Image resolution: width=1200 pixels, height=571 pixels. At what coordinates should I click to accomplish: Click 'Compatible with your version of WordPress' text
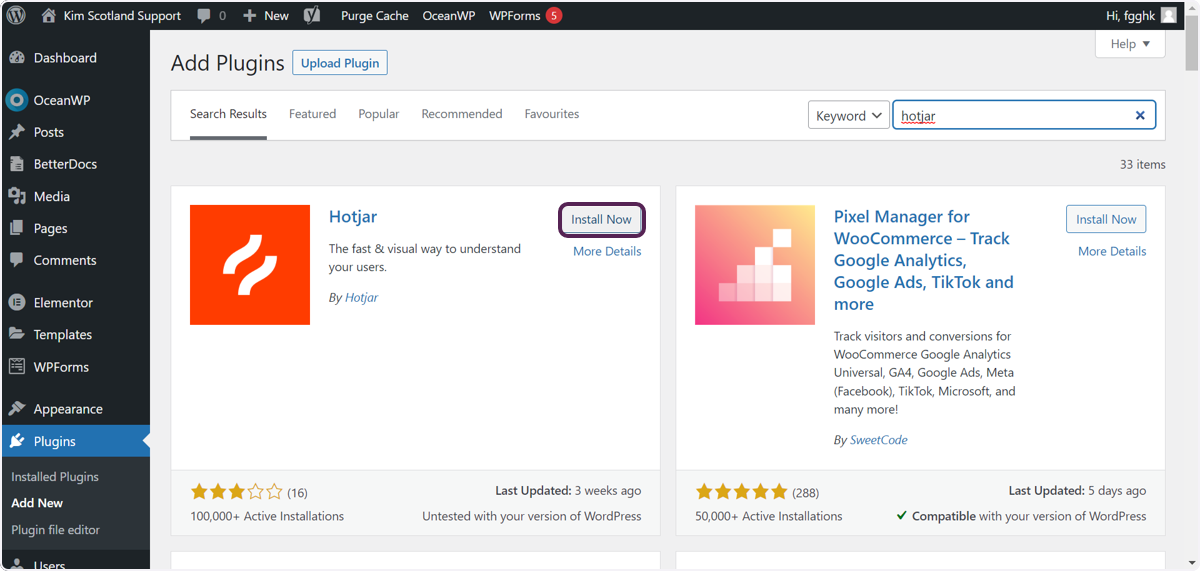point(1021,516)
